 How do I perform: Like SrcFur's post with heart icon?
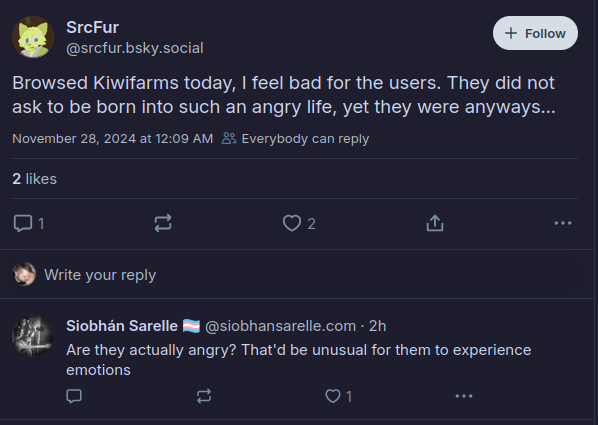pos(299,223)
